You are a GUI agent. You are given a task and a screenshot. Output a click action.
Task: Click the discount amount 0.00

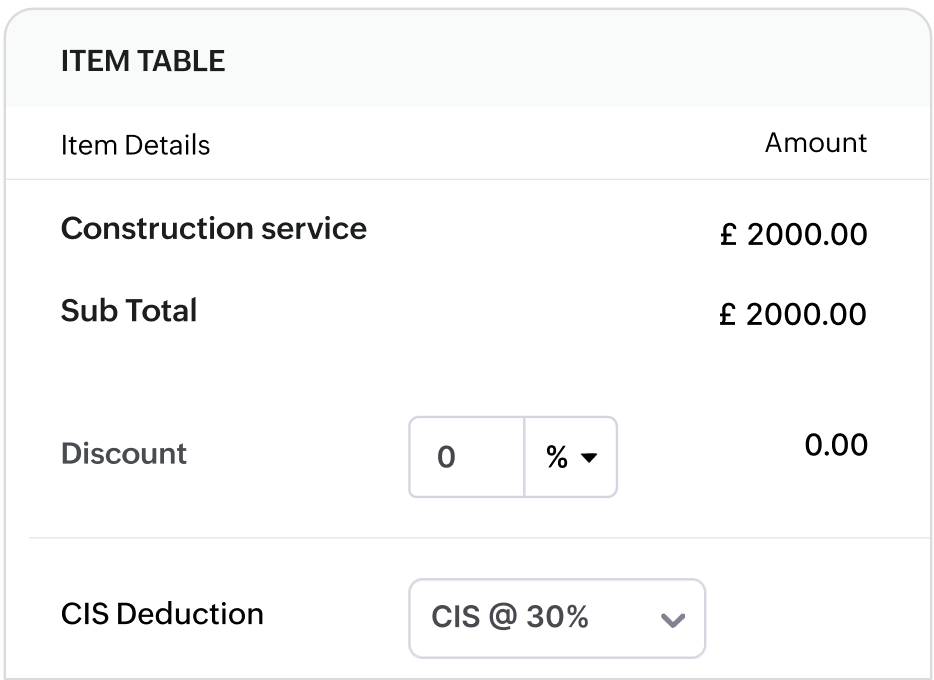836,444
